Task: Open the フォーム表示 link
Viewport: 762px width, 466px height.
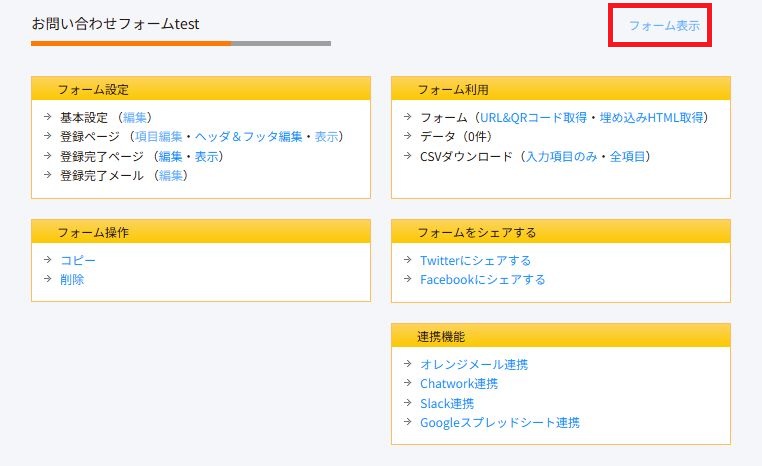Action: click(664, 25)
